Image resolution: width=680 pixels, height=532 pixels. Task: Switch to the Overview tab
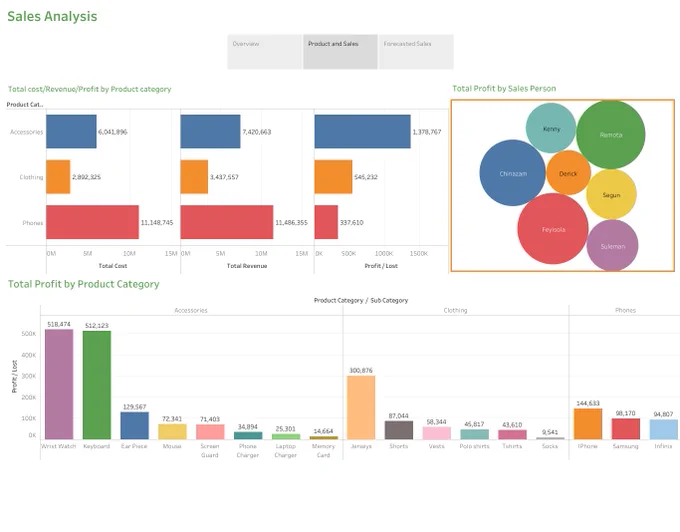click(265, 52)
